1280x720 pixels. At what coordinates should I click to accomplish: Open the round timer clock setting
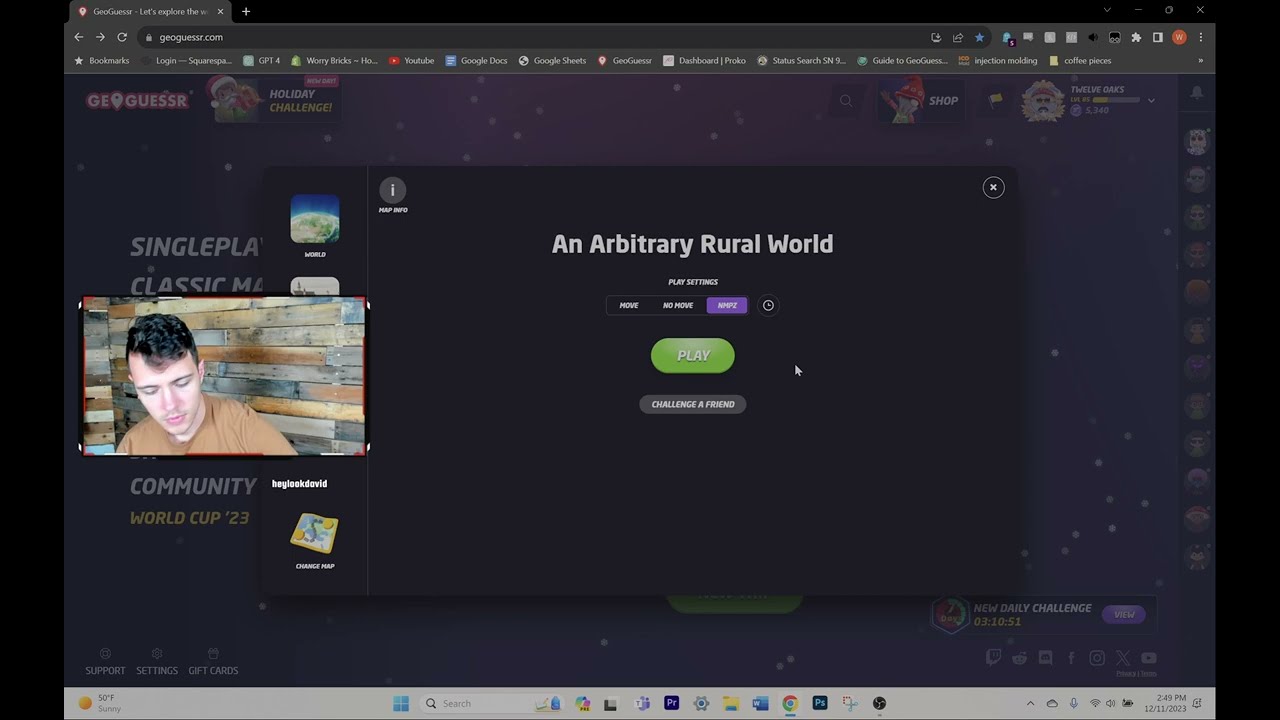(x=768, y=305)
